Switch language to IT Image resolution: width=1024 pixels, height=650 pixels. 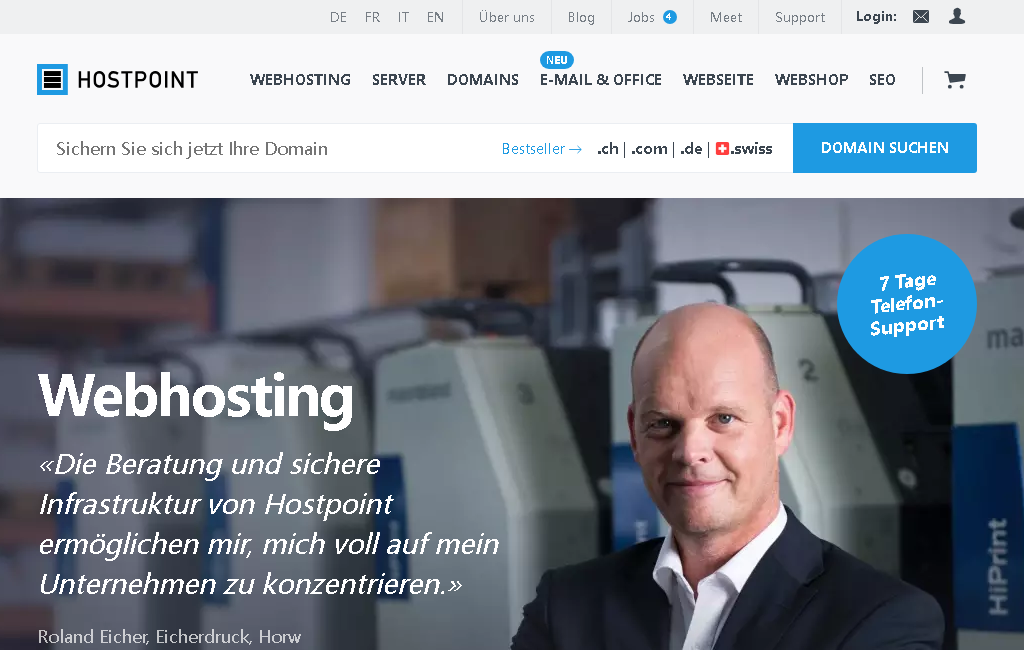404,17
